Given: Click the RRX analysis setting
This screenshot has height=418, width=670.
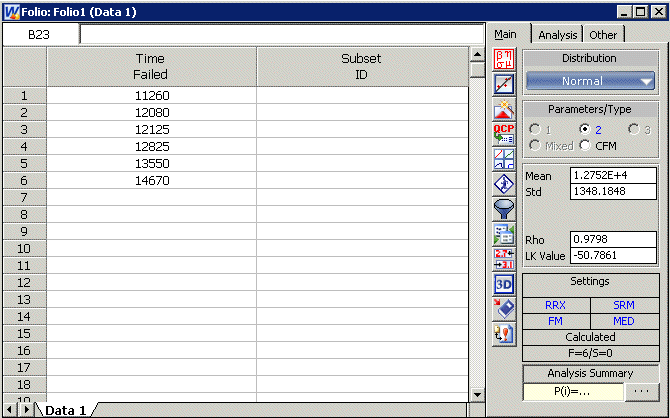Looking at the screenshot, I should pyautogui.click(x=555, y=305).
